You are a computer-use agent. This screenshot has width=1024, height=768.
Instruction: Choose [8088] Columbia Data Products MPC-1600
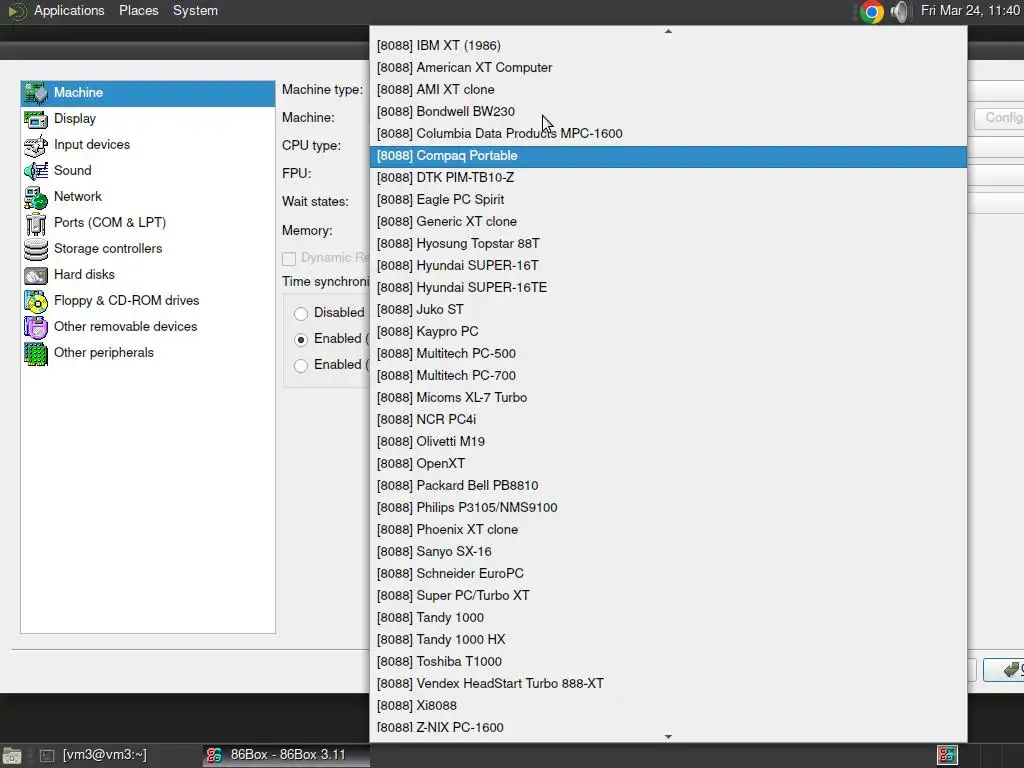[668, 134]
